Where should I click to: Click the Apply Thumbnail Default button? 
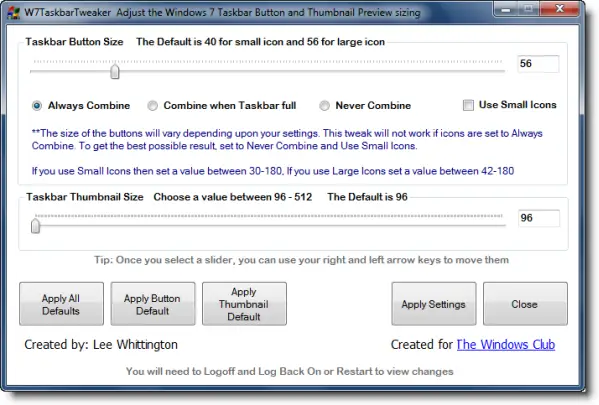(244, 304)
